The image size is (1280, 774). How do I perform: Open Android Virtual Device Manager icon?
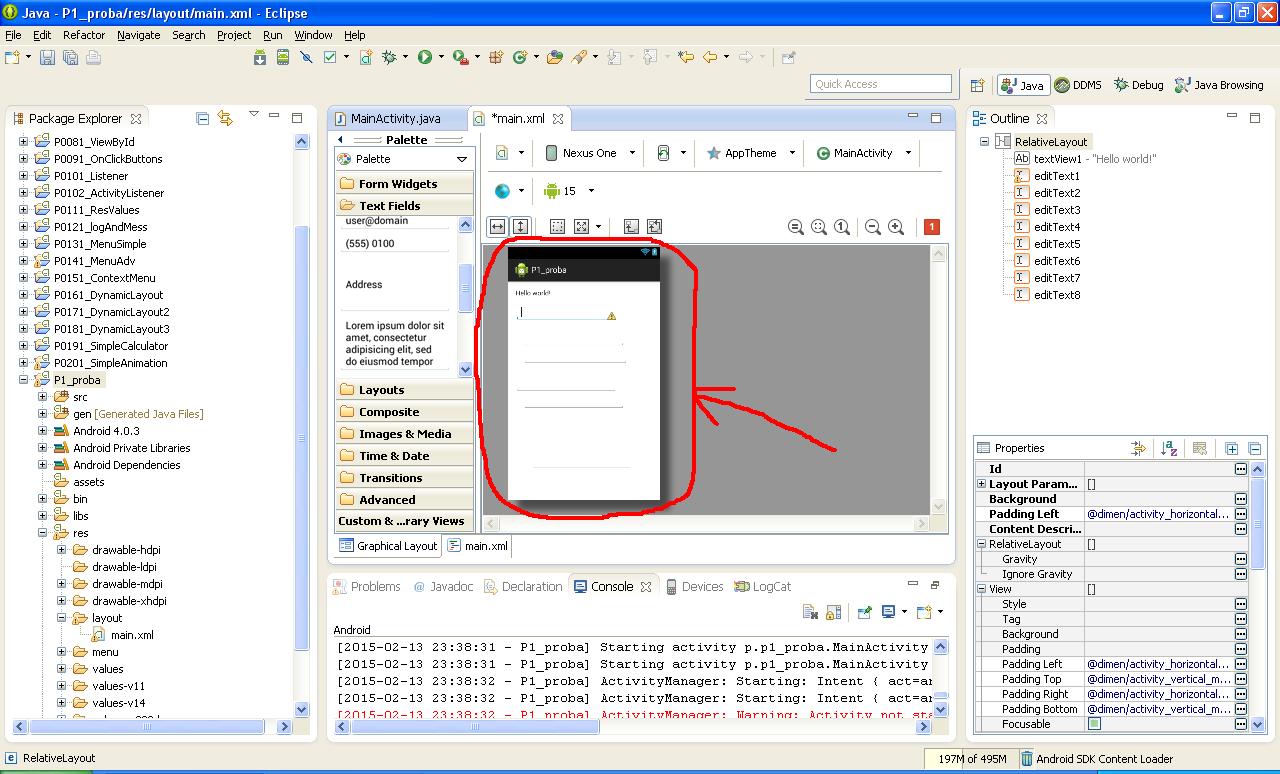click(x=283, y=58)
